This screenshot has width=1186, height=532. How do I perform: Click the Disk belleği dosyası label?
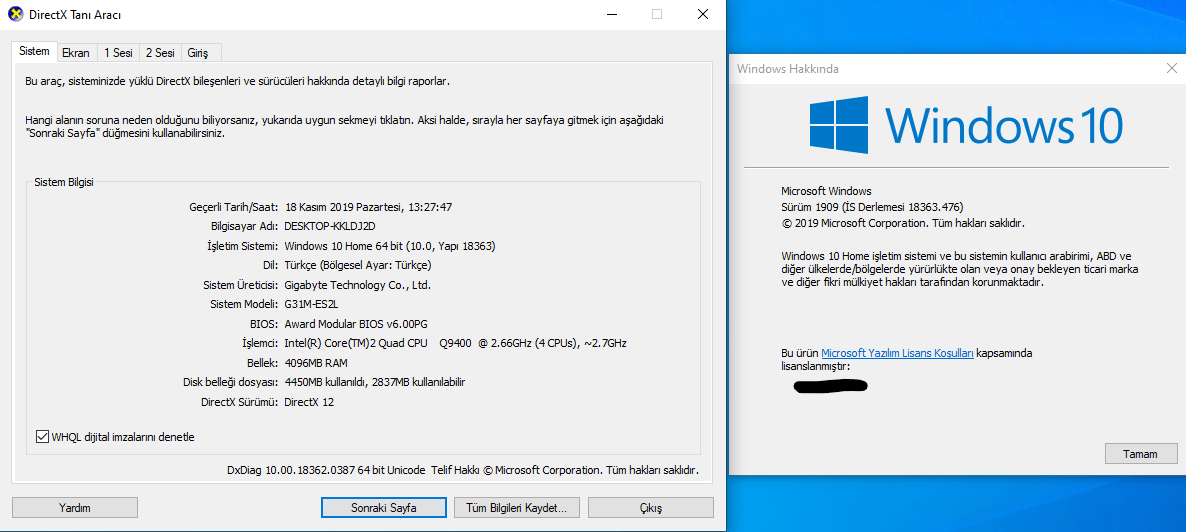coord(231,383)
